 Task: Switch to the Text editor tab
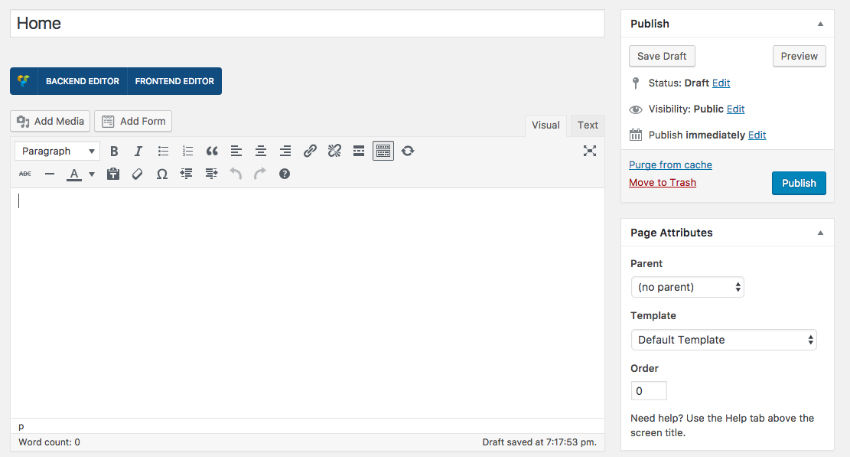[x=588, y=125]
